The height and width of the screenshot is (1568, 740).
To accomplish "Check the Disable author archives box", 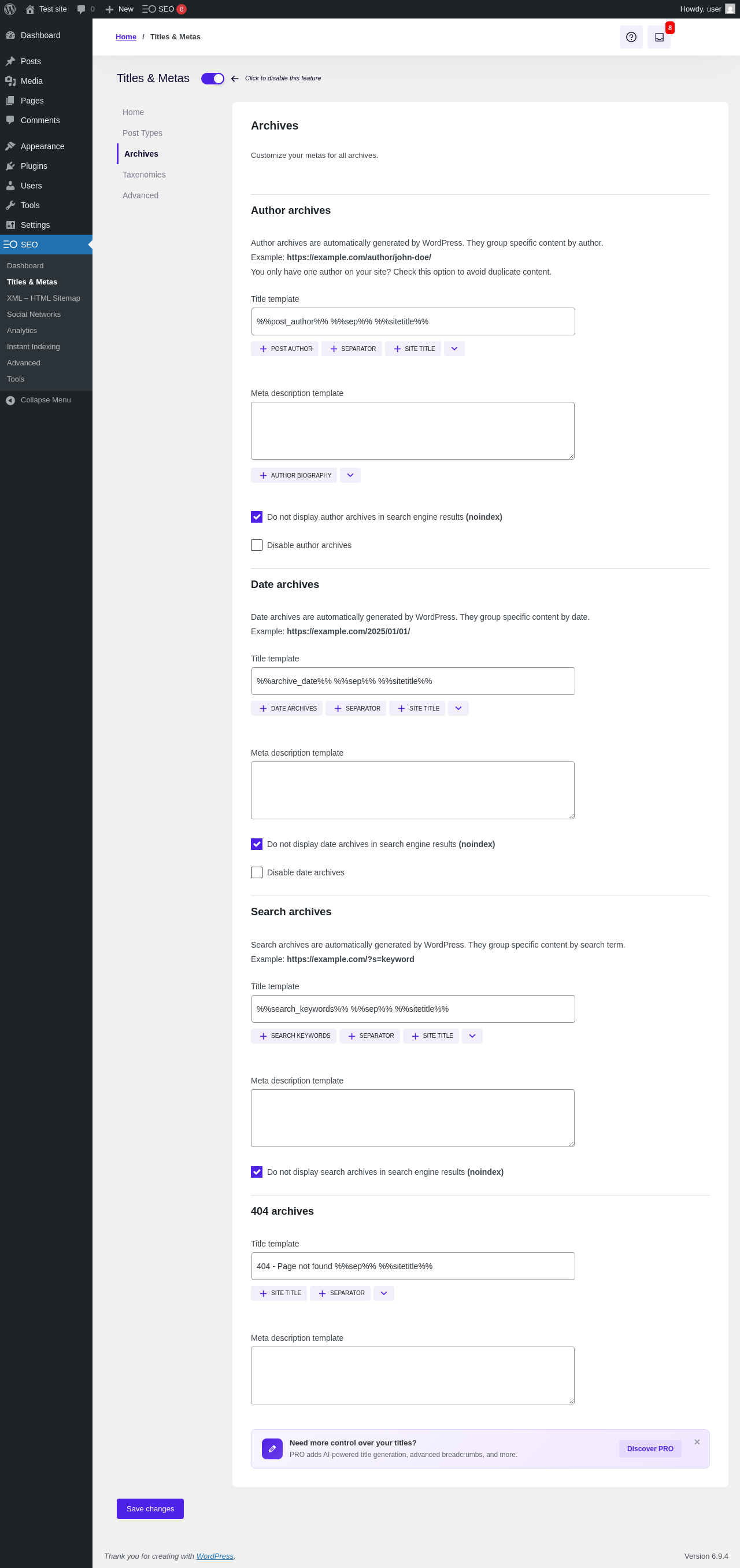I will pos(257,545).
